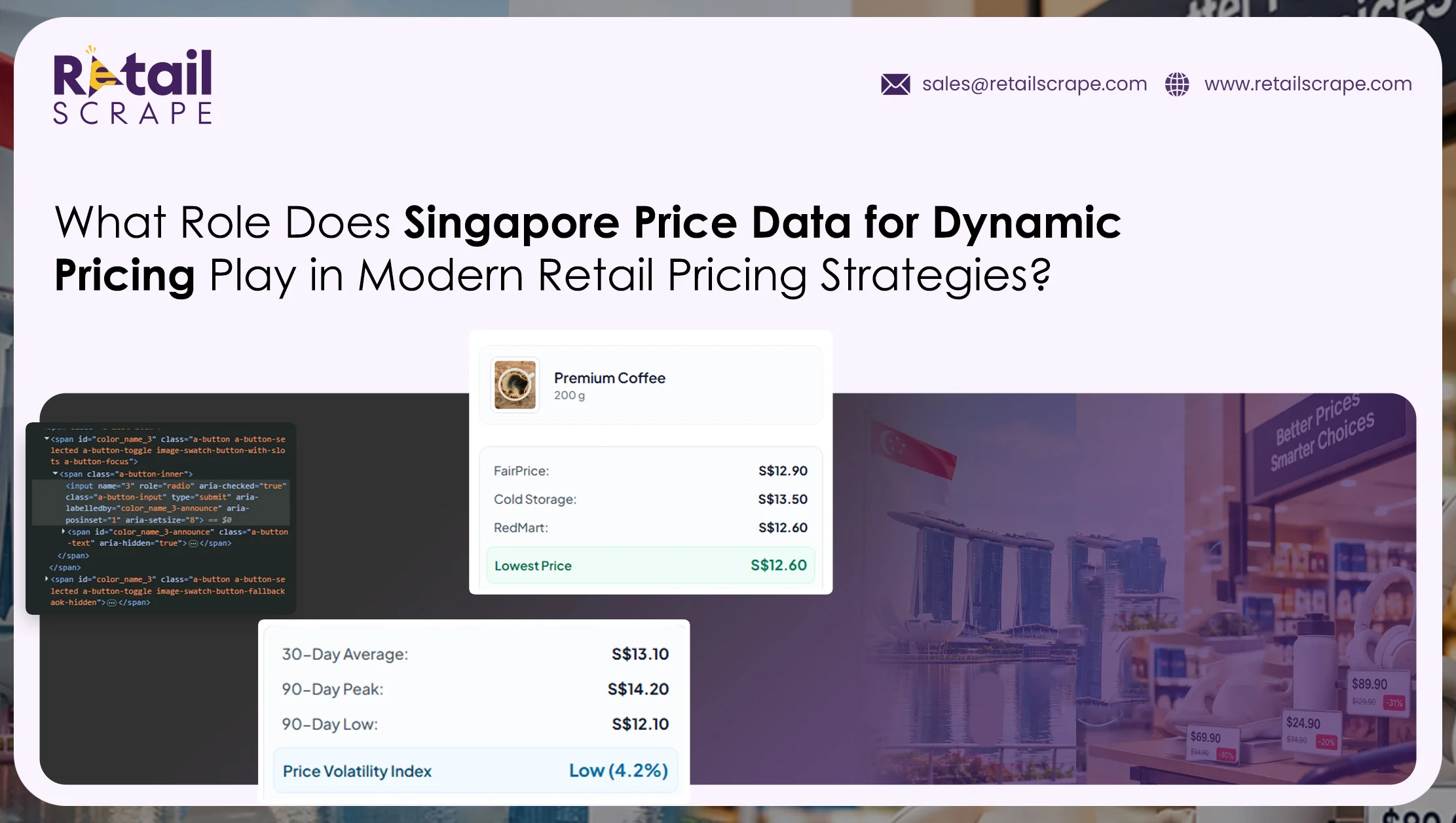This screenshot has width=1456, height=823.
Task: Click the envelope email icon
Action: (x=895, y=84)
